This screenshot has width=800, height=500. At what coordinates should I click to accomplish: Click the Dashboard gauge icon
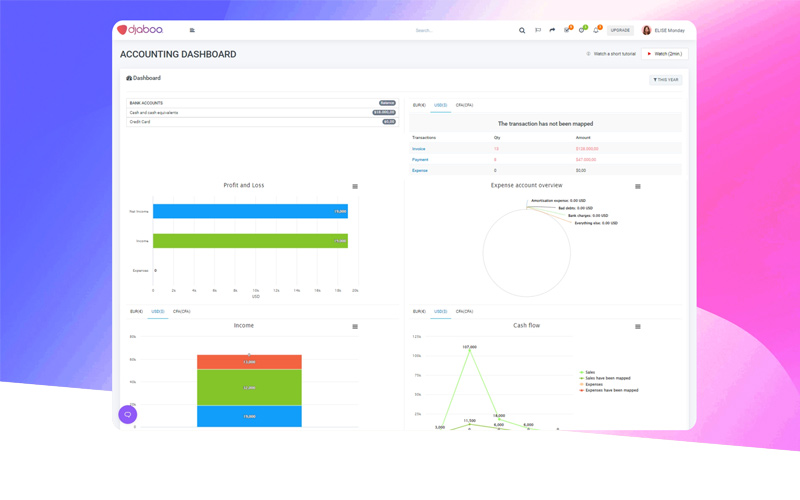tap(129, 78)
